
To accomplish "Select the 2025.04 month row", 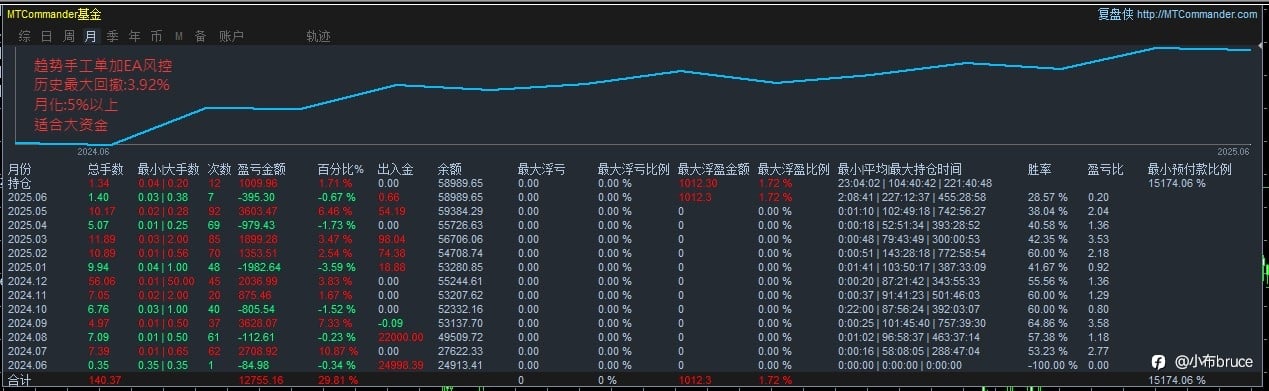I will tap(634, 226).
